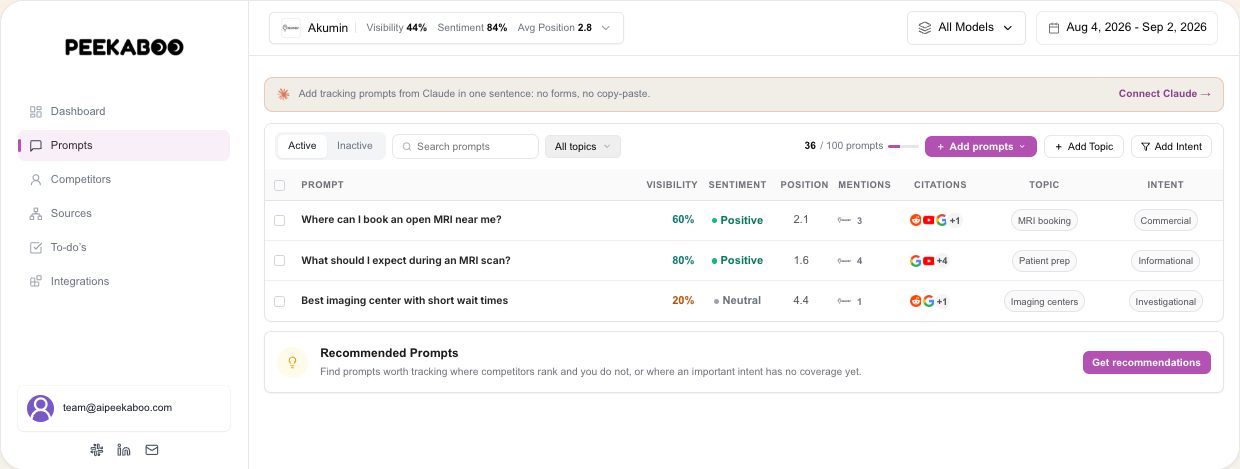Open Integrations in sidebar

(x=124, y=281)
